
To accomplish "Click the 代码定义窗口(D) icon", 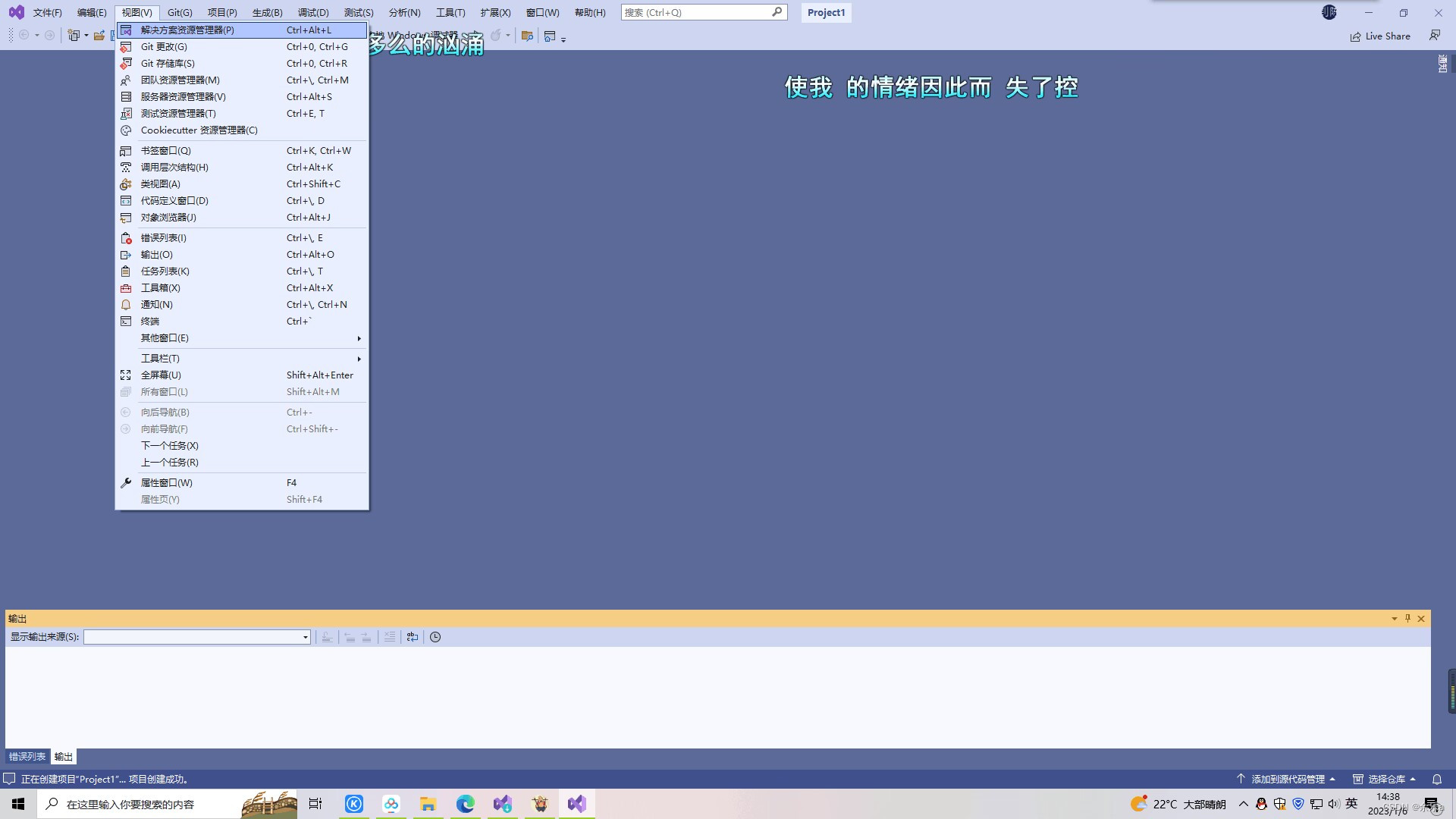I will click(126, 201).
